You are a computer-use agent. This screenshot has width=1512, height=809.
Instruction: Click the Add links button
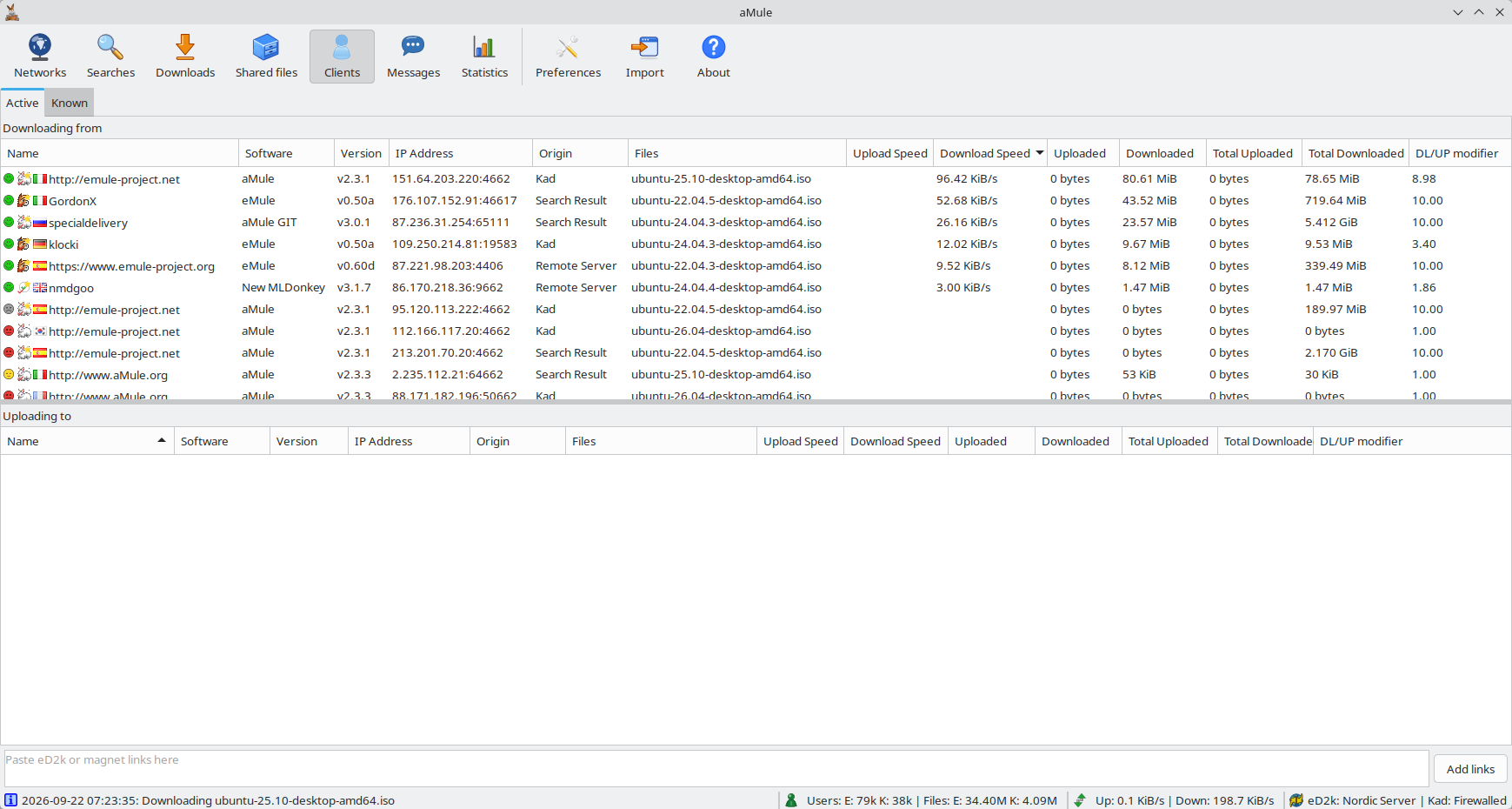click(1470, 769)
